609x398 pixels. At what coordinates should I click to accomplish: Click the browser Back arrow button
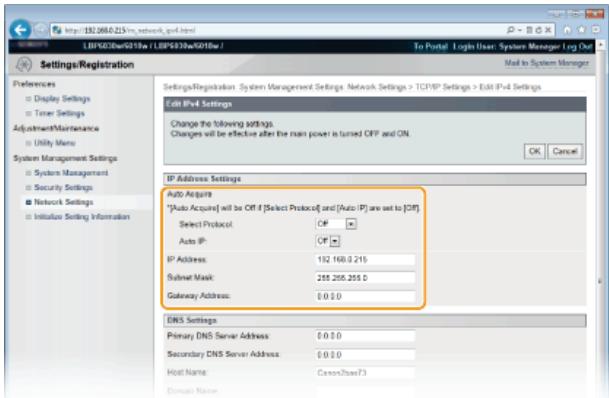pyautogui.click(x=20, y=30)
